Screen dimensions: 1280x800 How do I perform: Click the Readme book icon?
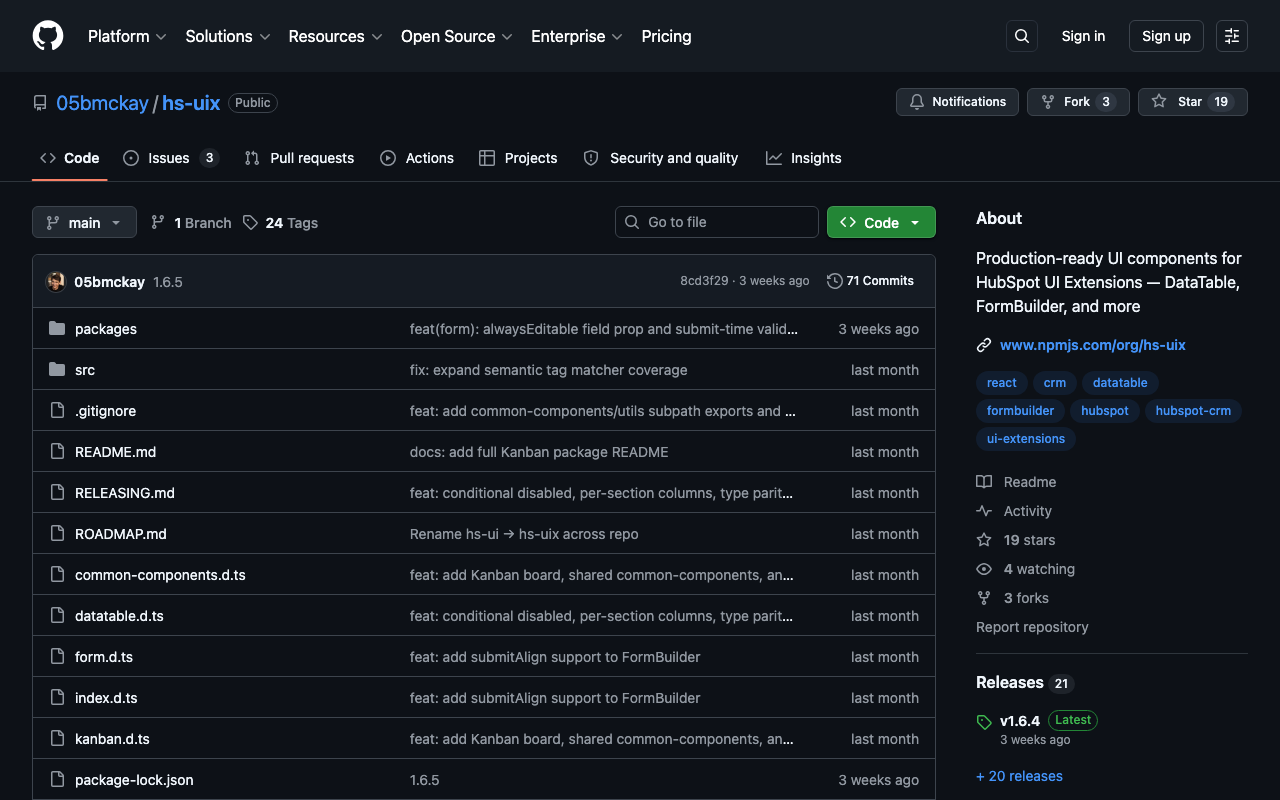point(984,482)
